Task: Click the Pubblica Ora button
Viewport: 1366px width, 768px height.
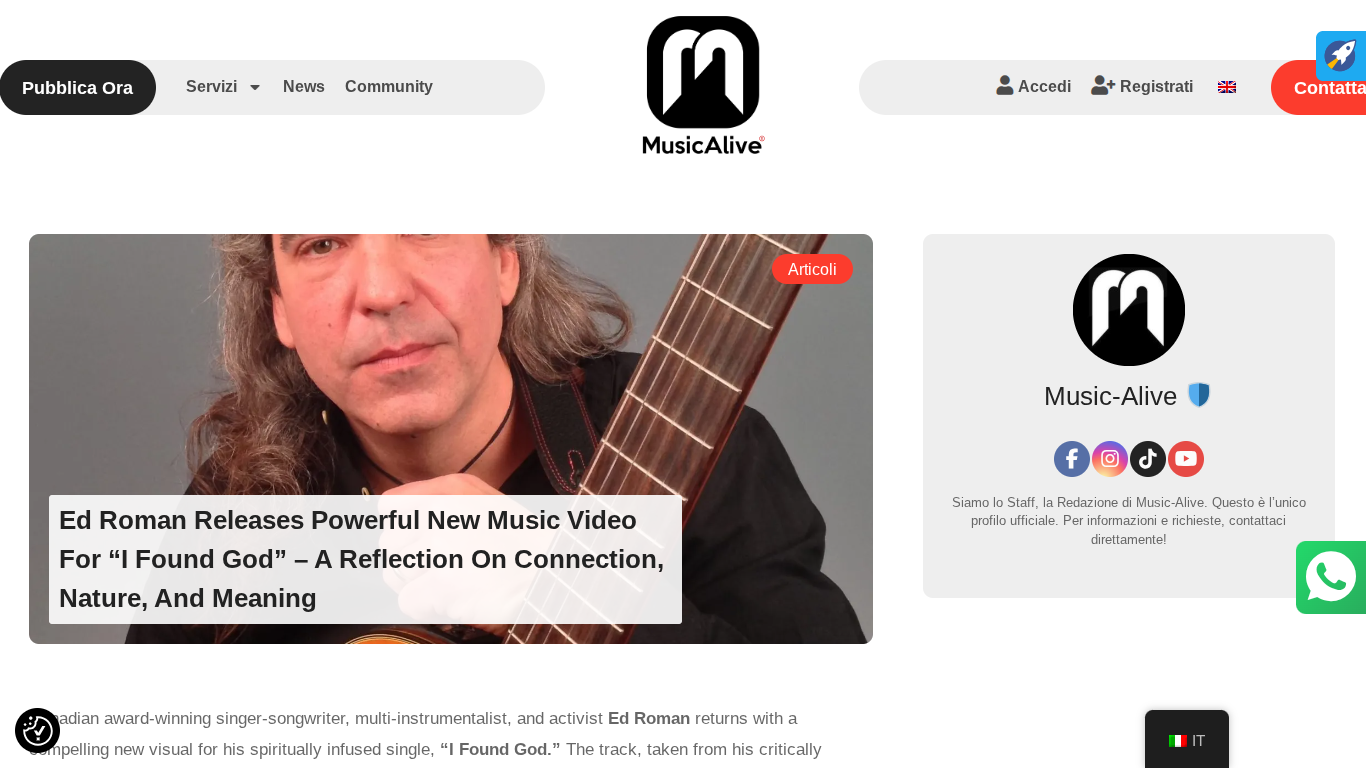Action: 78,87
